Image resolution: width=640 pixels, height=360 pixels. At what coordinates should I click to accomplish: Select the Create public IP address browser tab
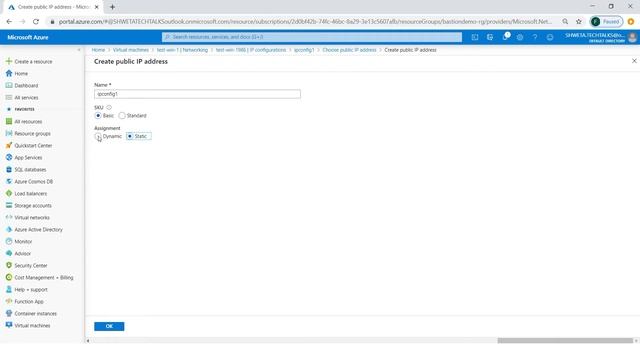click(53, 7)
